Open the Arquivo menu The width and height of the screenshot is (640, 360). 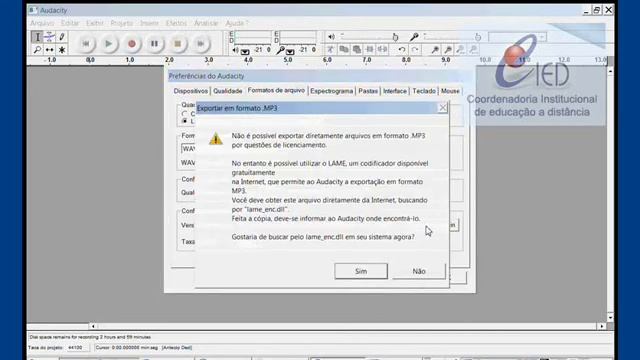(x=42, y=23)
